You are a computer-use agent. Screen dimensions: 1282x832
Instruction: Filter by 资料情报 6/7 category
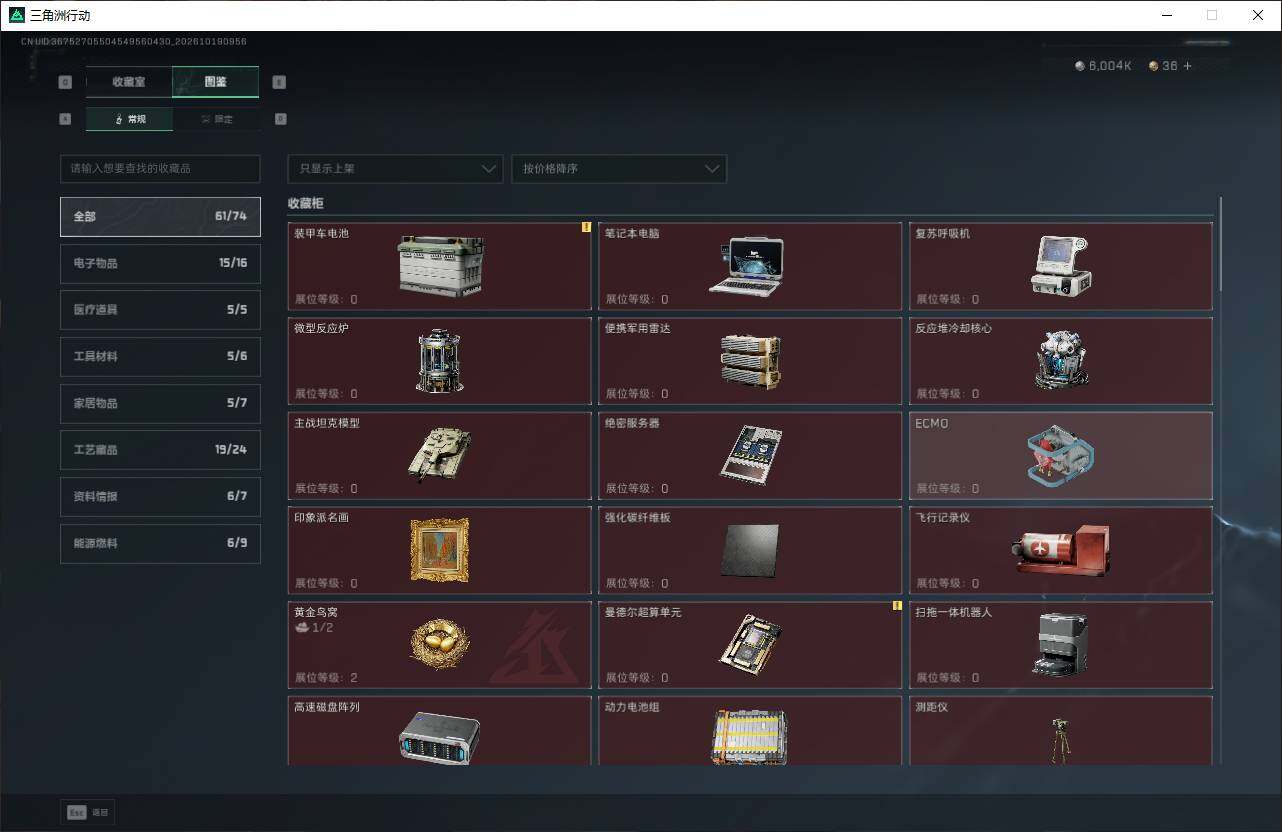[160, 496]
